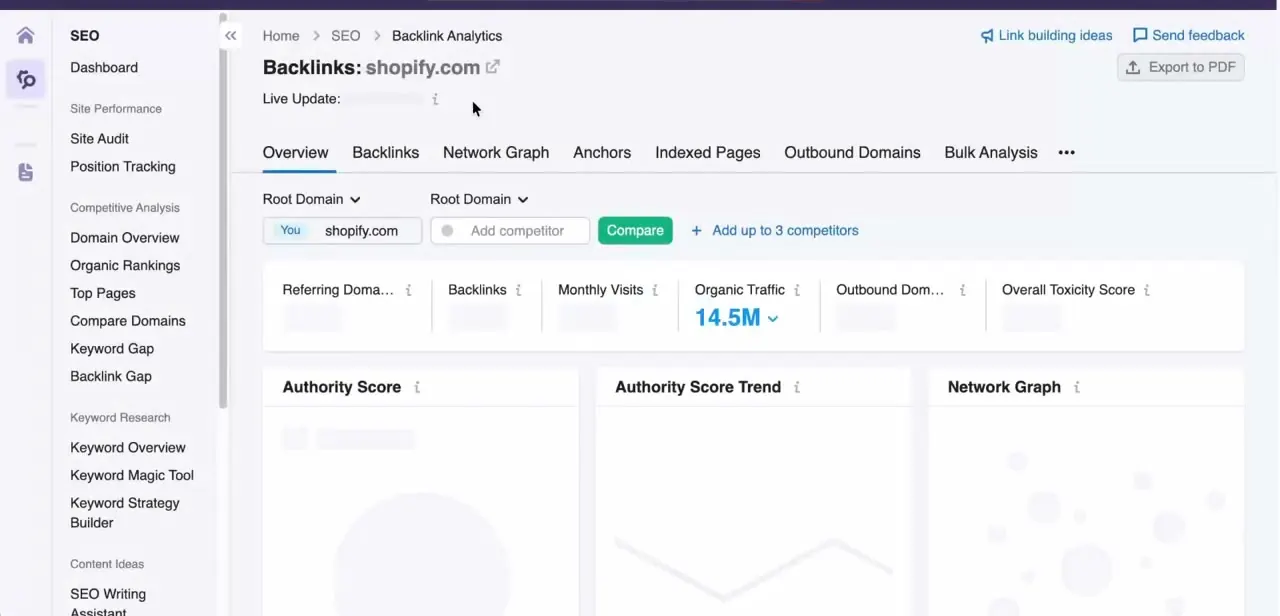The image size is (1280, 616).
Task: Collapse the sidebar with double chevron icon
Action: pos(231,36)
